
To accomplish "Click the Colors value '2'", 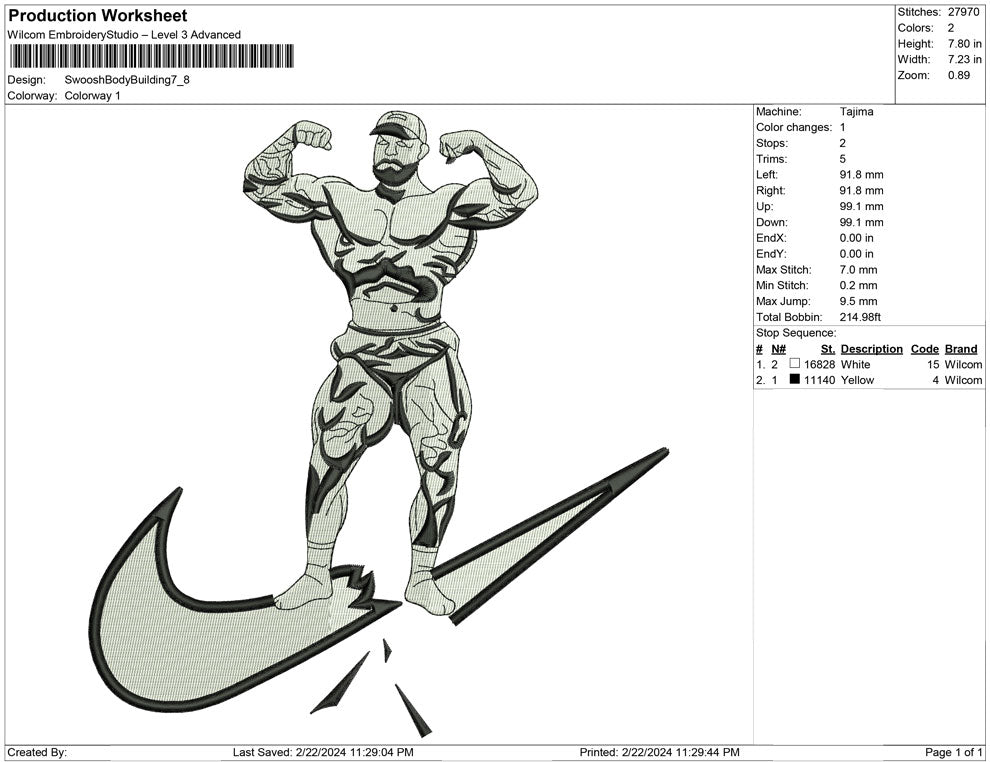I will pos(951,28).
